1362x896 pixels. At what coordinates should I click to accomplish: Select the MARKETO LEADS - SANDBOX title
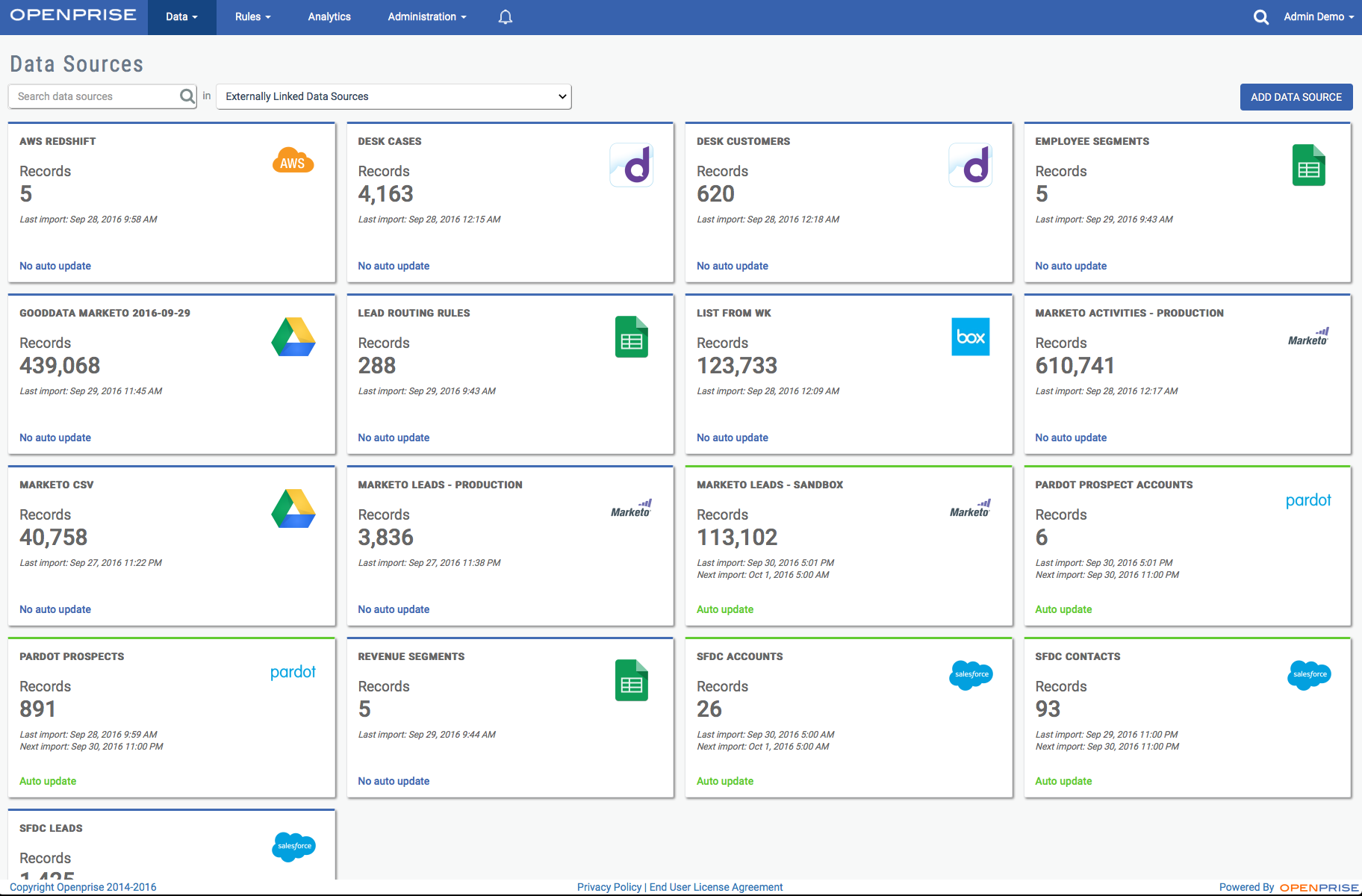tap(770, 485)
